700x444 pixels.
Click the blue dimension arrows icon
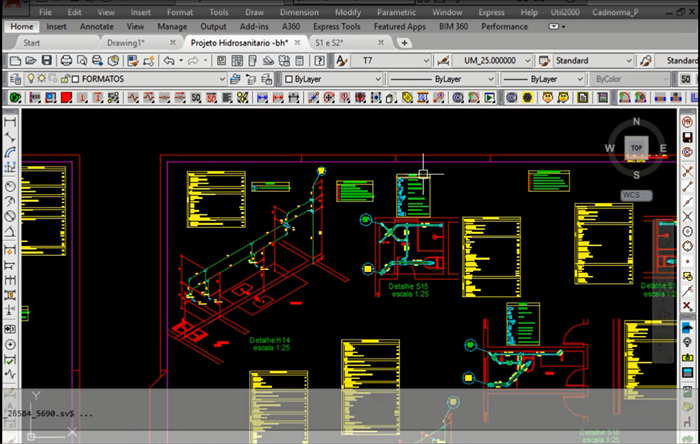coord(262,97)
